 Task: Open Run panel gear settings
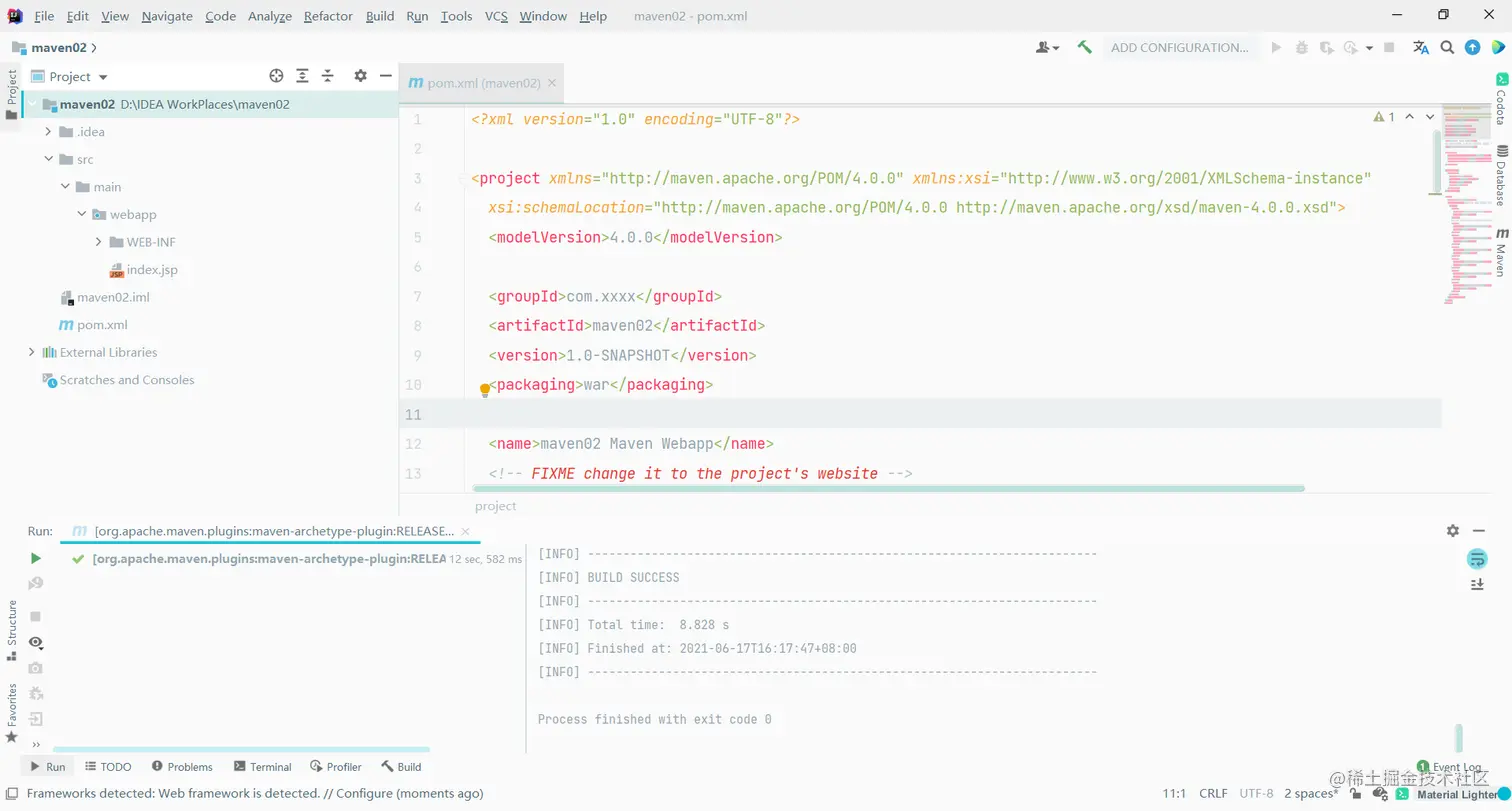coord(1453,531)
